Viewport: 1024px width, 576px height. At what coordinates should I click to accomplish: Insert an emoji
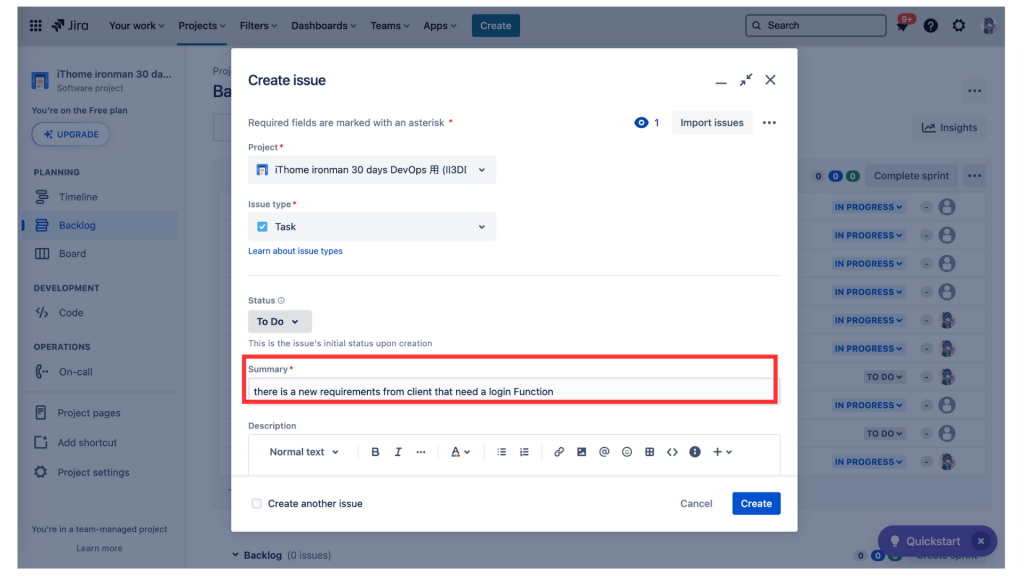tap(627, 452)
